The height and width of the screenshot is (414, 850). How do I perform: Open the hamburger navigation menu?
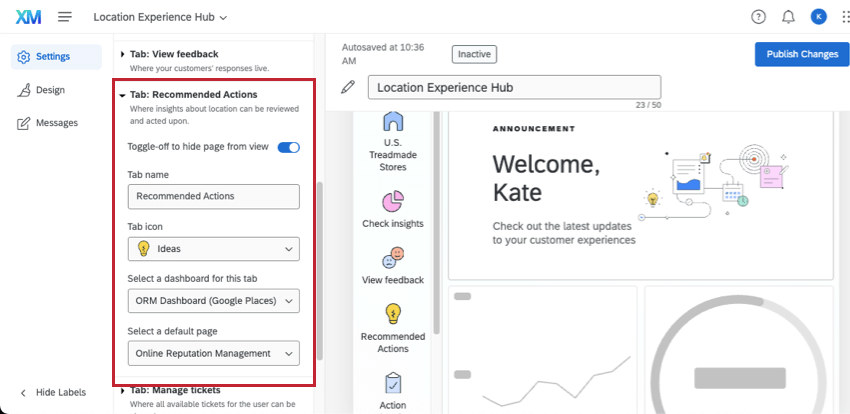65,17
